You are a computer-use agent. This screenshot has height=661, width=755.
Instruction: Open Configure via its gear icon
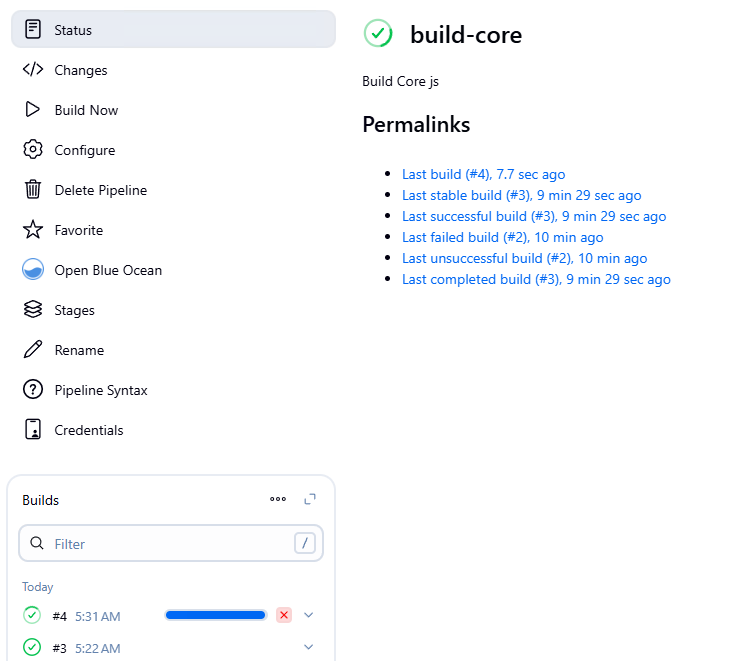(33, 150)
